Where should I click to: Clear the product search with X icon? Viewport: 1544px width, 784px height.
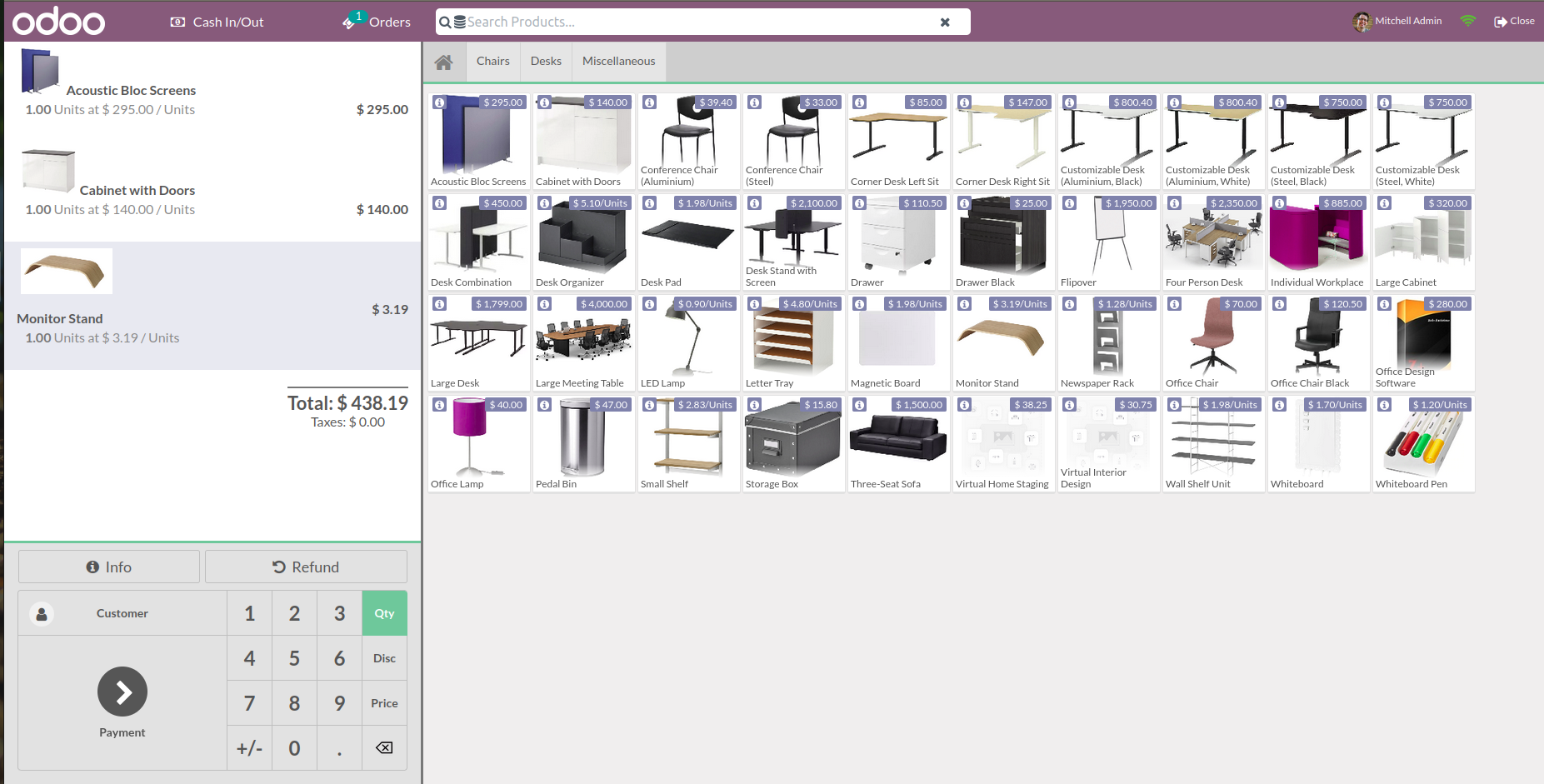945,22
